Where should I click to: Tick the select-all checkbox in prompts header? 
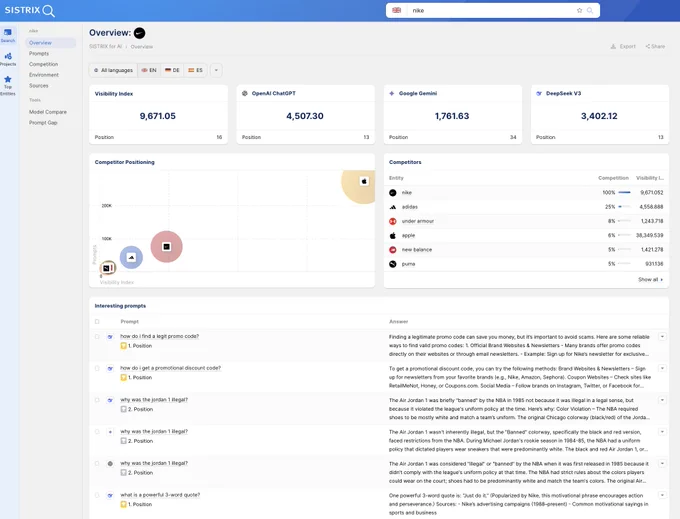(97, 322)
